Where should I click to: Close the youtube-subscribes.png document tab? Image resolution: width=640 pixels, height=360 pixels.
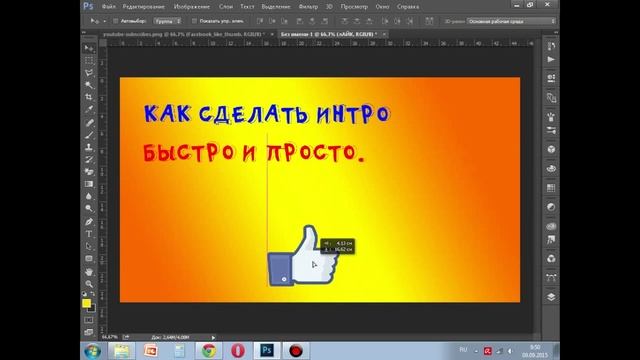tap(272, 34)
